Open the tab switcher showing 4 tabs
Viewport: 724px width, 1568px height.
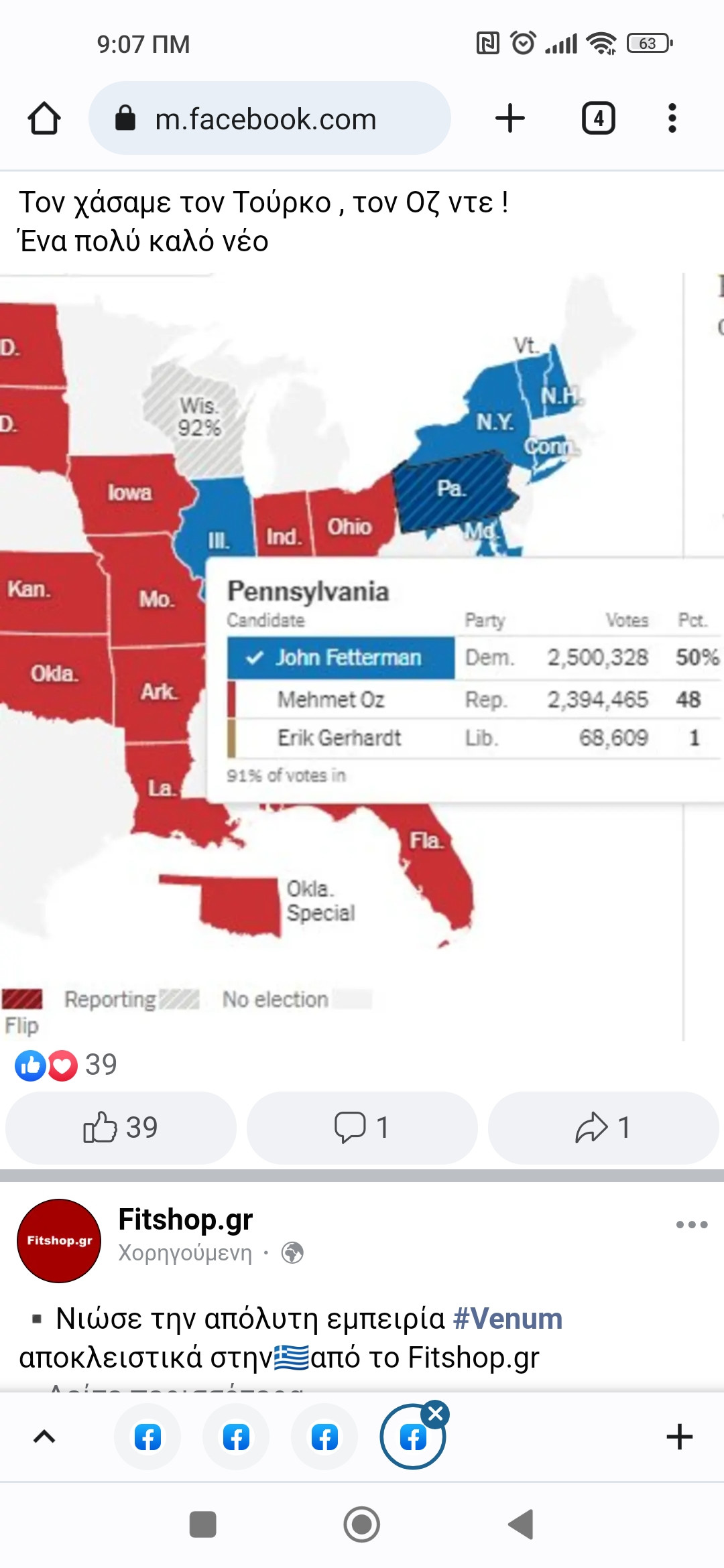click(x=598, y=119)
